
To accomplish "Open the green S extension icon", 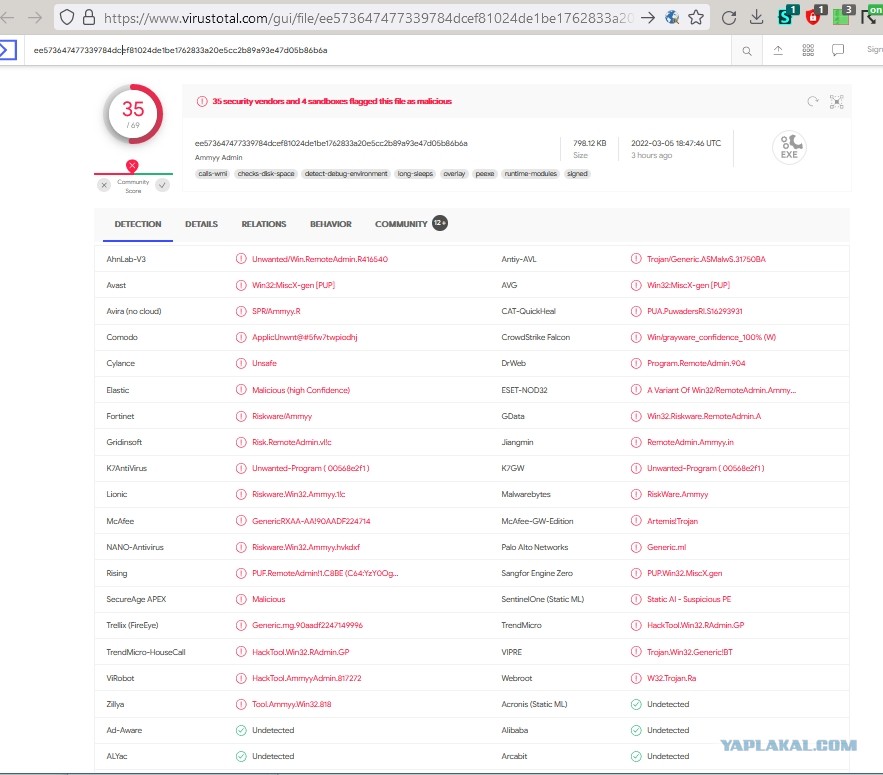I will 787,16.
